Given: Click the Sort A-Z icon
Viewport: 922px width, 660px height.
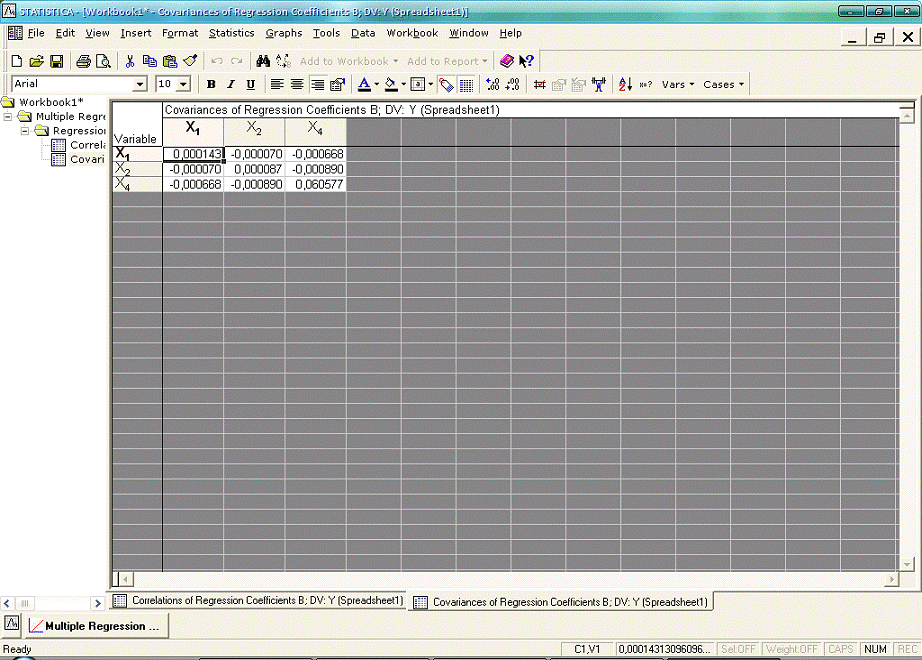Looking at the screenshot, I should click(625, 85).
